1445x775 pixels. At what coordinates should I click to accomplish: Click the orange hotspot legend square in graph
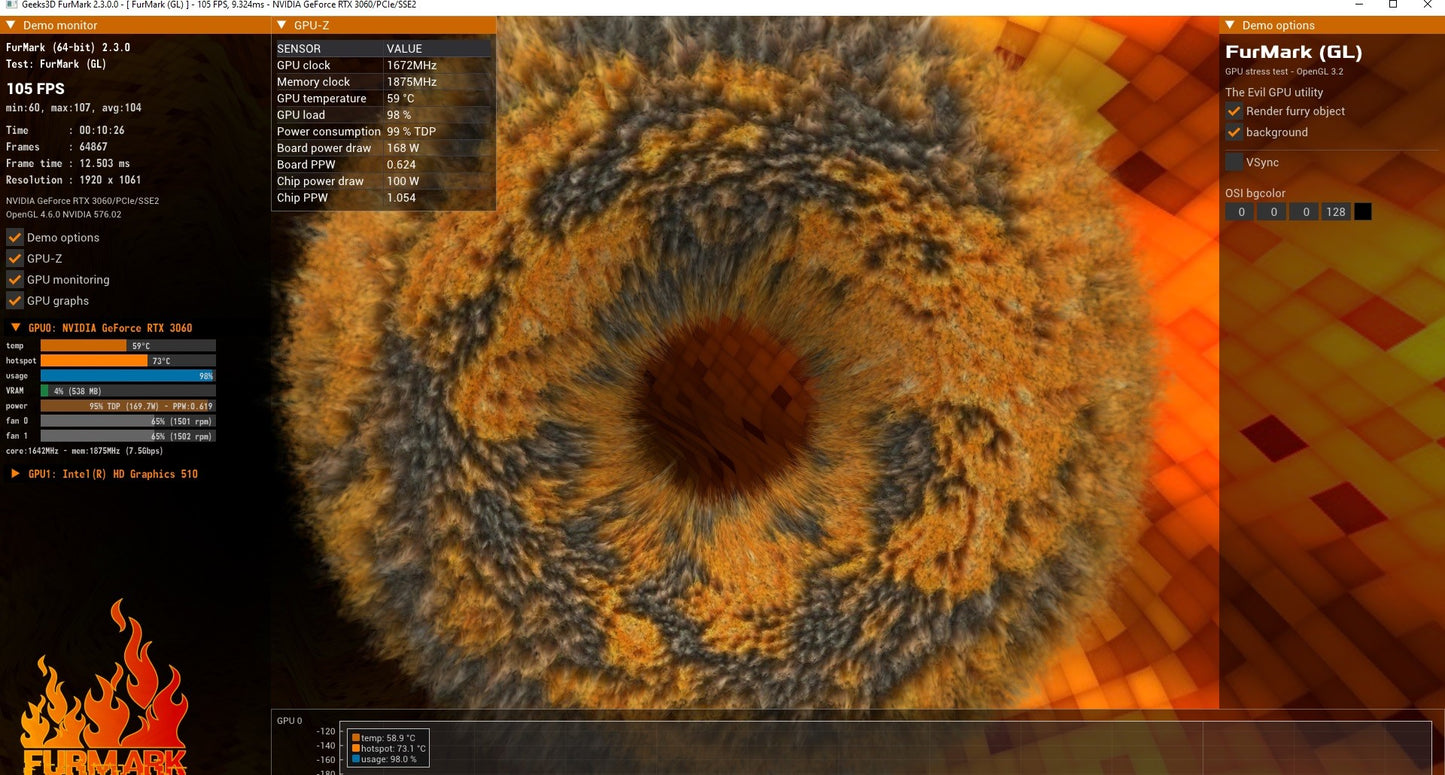(355, 748)
